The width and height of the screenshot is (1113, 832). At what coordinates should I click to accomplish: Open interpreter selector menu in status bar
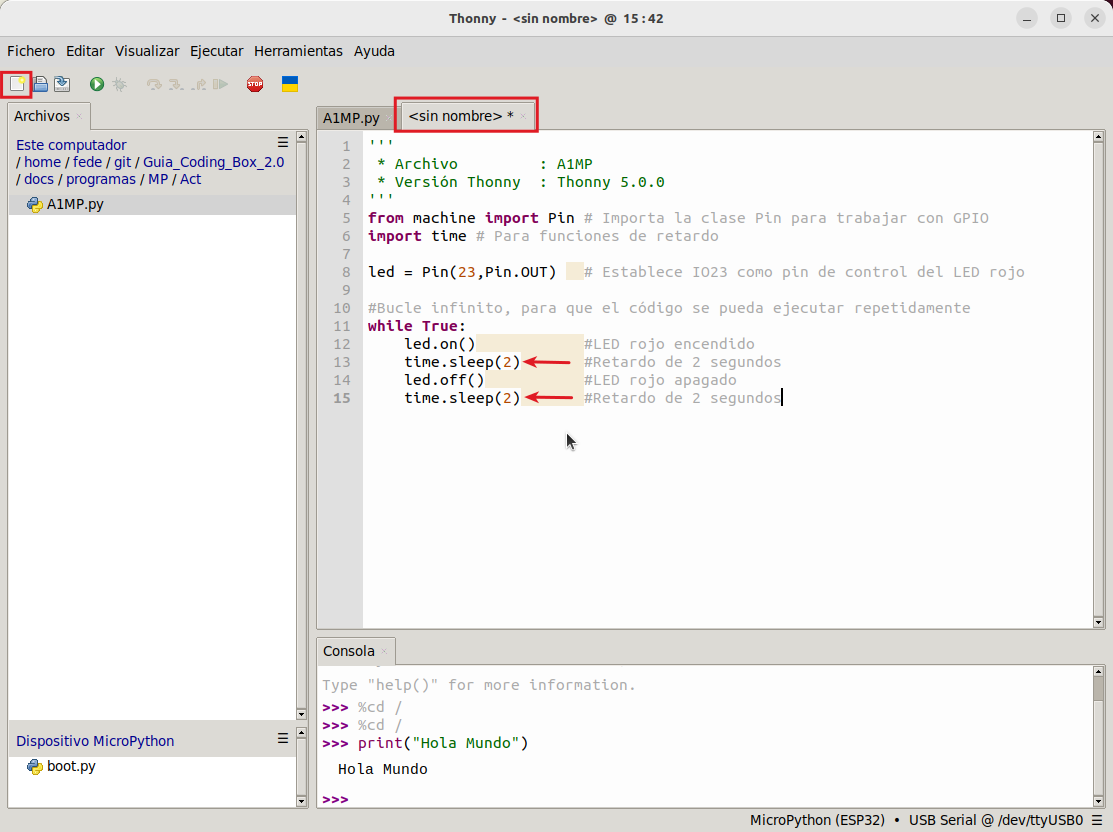tap(1097, 821)
